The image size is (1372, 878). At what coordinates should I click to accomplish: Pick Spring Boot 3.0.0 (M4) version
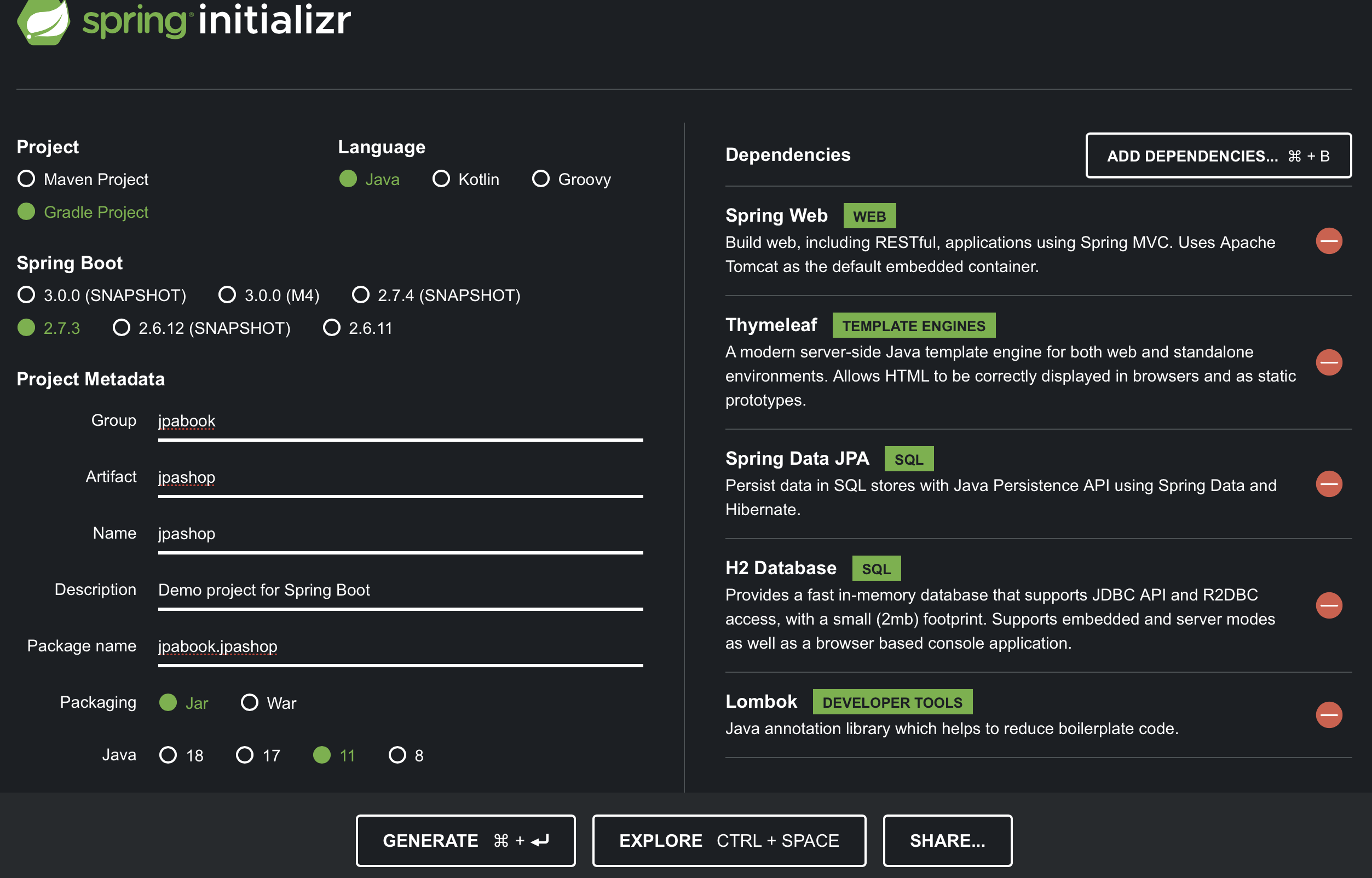[227, 296]
